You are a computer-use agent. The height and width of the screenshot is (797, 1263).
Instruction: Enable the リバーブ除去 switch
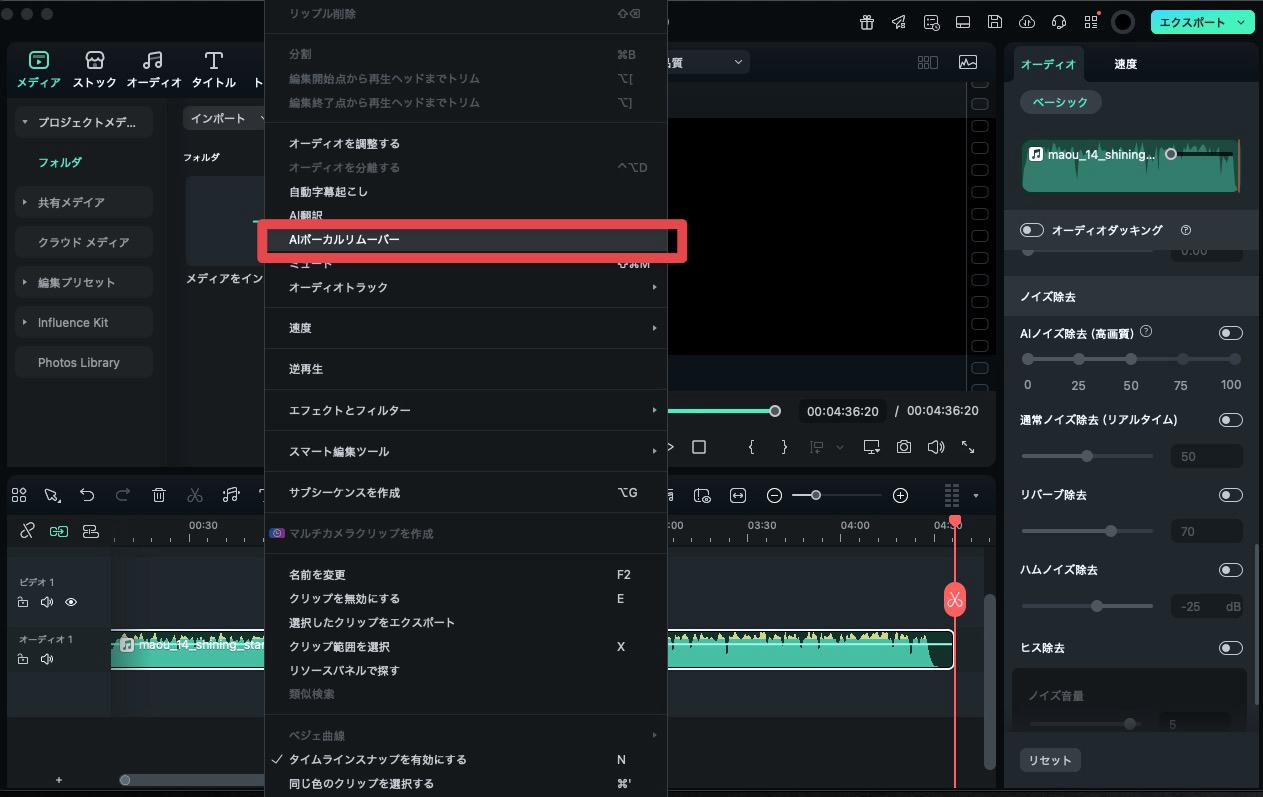[1231, 494]
